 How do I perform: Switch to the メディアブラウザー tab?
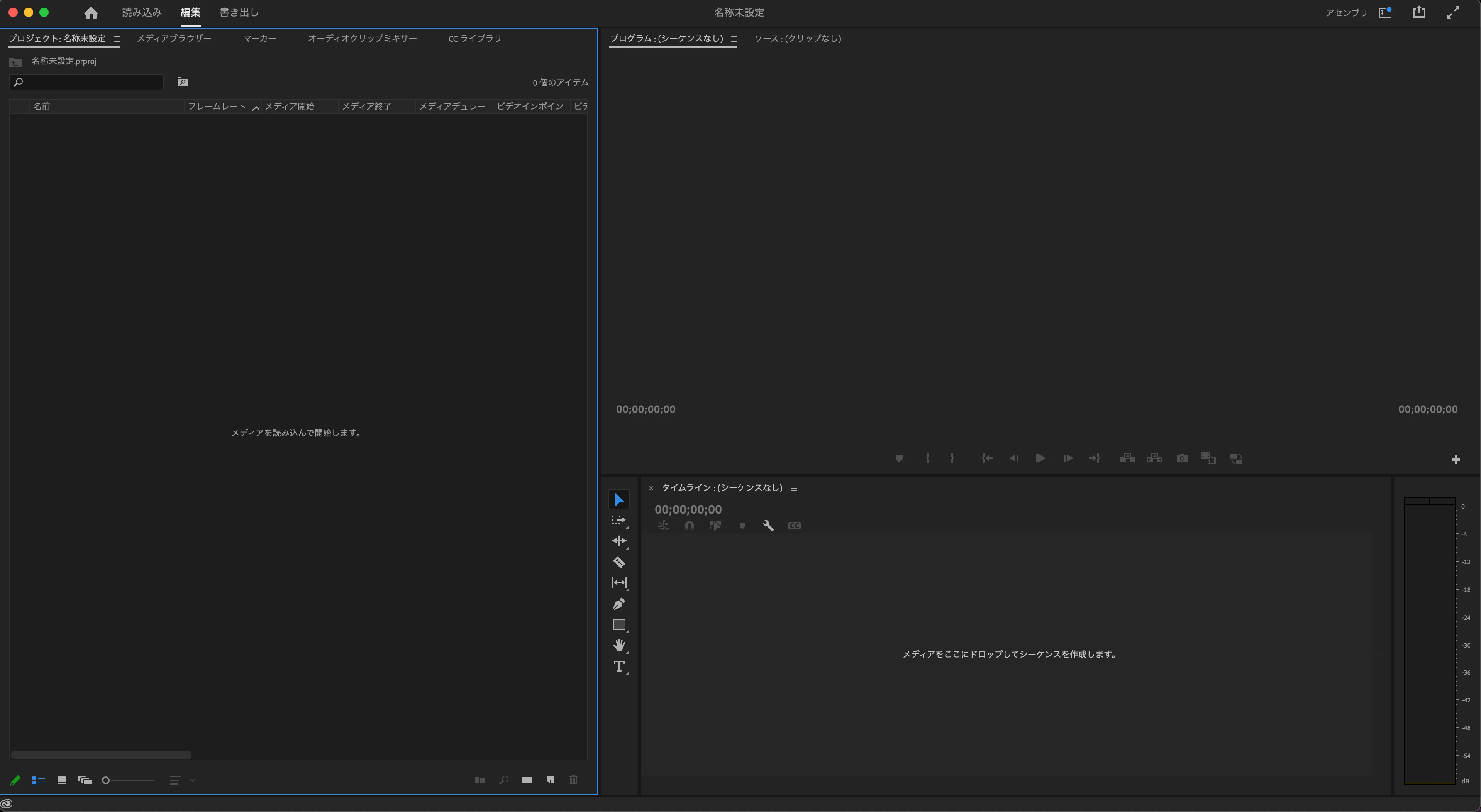click(174, 39)
